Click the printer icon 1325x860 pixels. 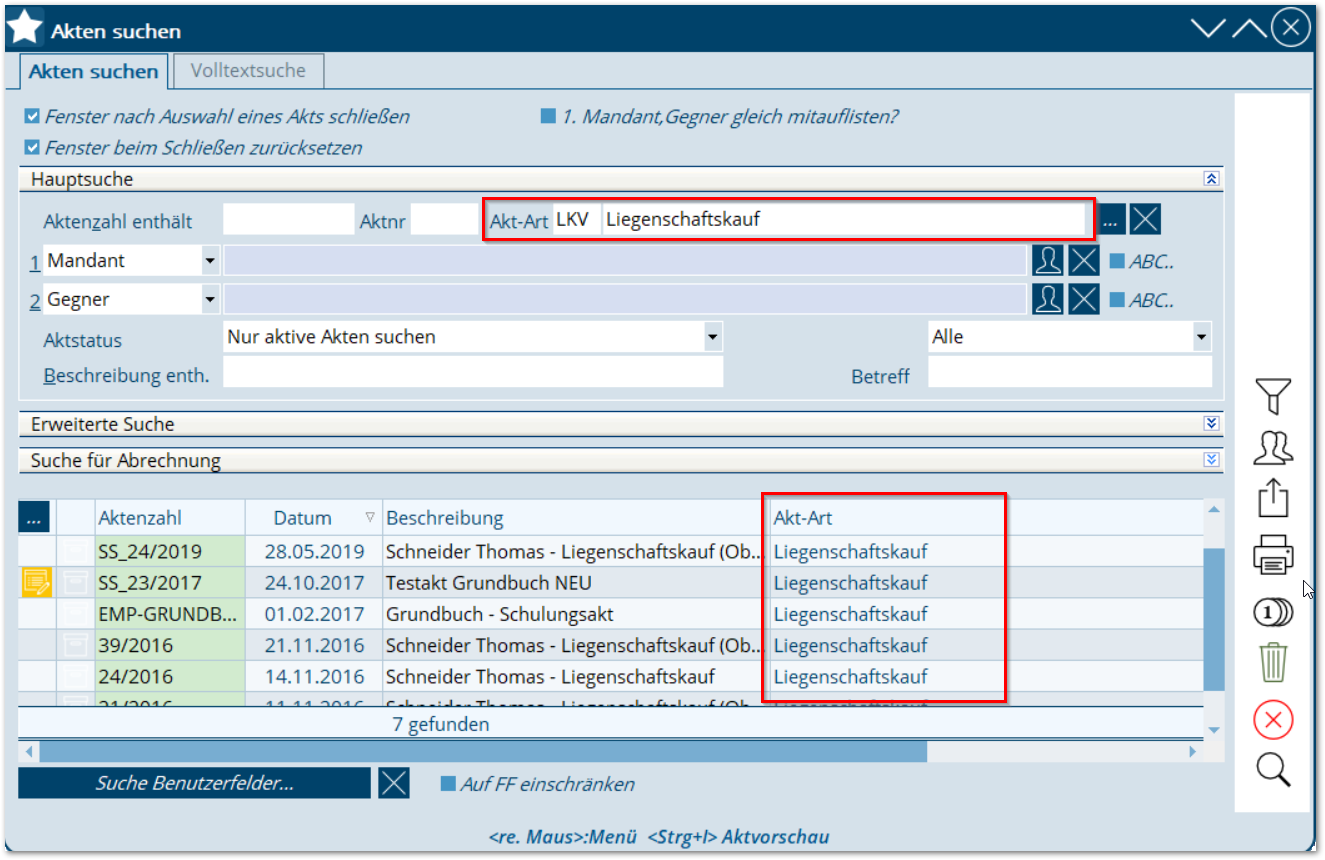(x=1273, y=555)
